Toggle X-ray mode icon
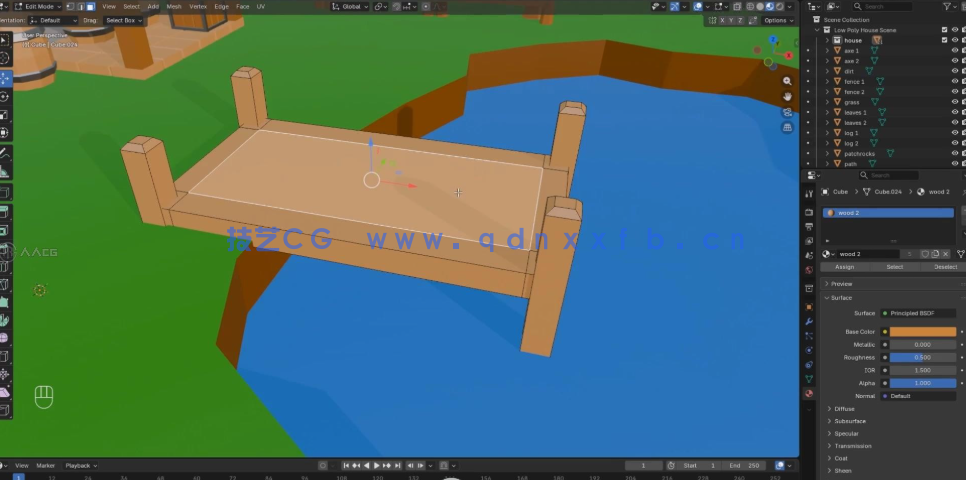The image size is (967, 480). [x=738, y=6]
